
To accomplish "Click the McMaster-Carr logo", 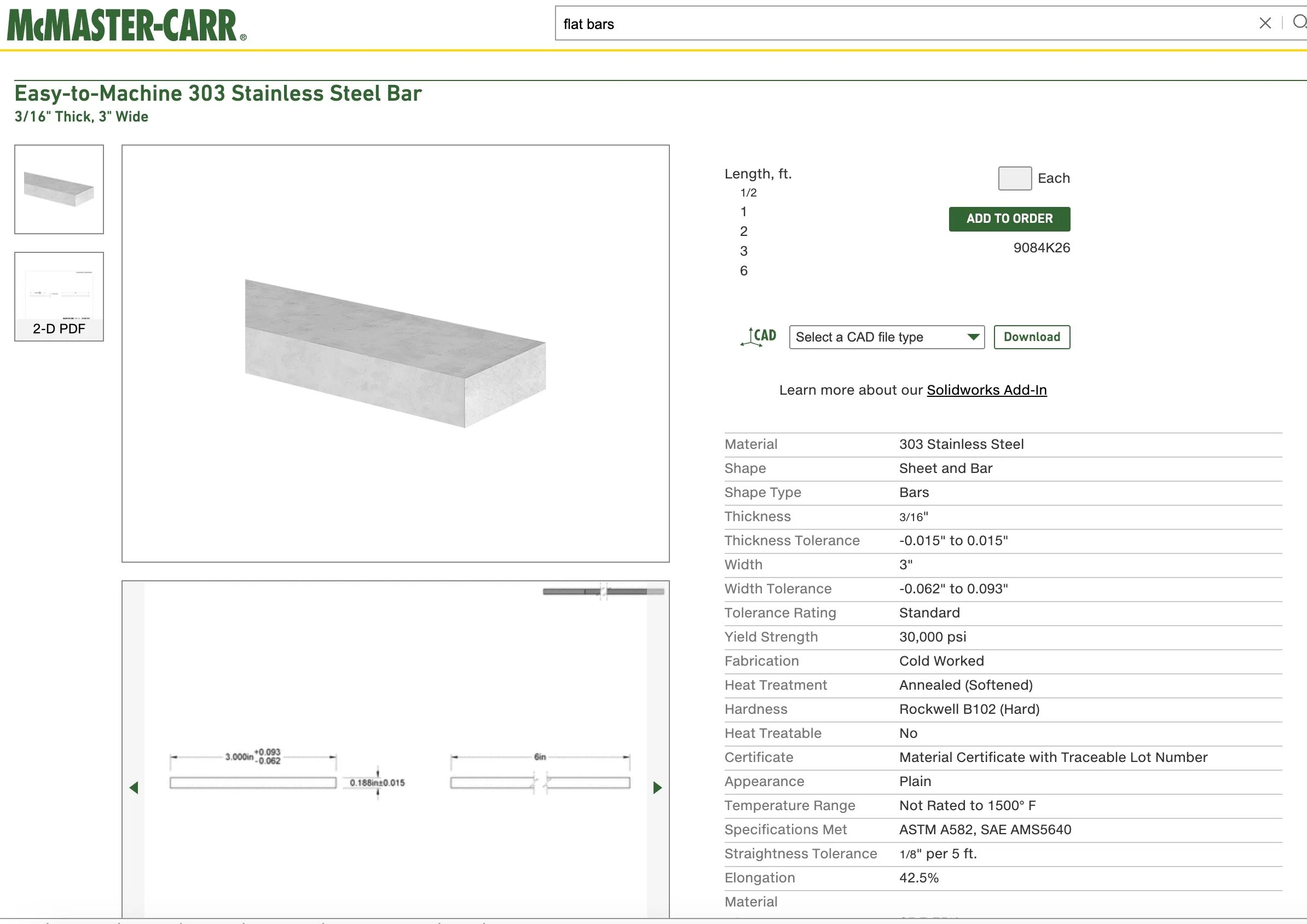I will [126, 25].
